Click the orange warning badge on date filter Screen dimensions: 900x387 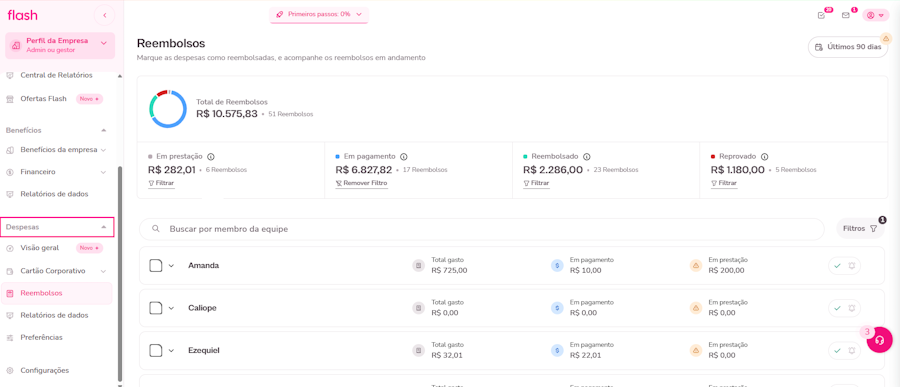click(885, 38)
